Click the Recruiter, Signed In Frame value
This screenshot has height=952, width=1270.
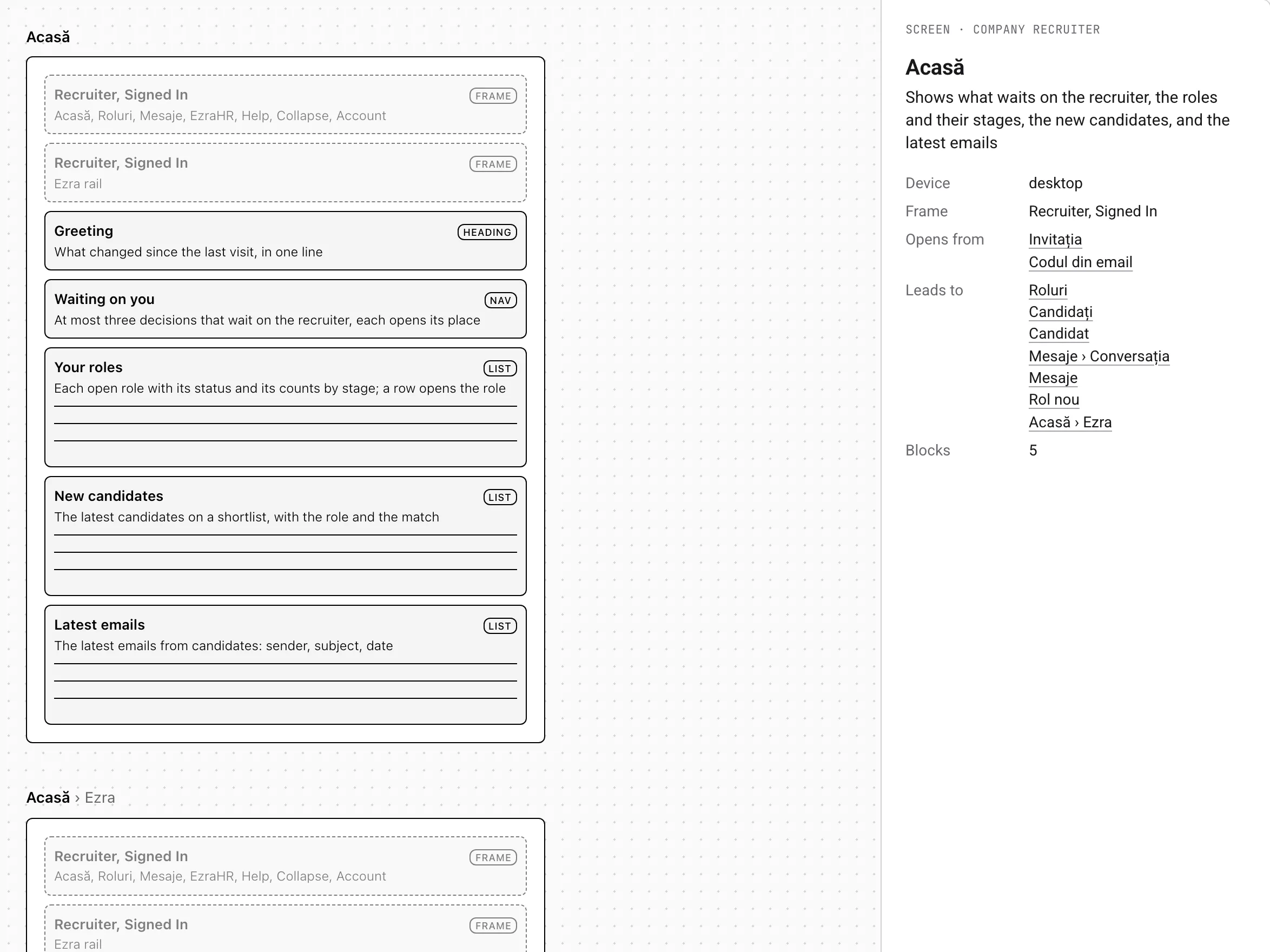[x=1093, y=211]
